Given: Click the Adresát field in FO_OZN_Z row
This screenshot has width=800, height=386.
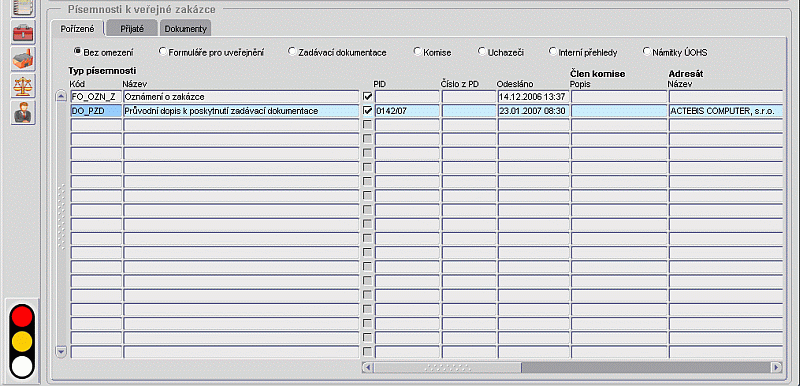Looking at the screenshot, I should point(726,96).
